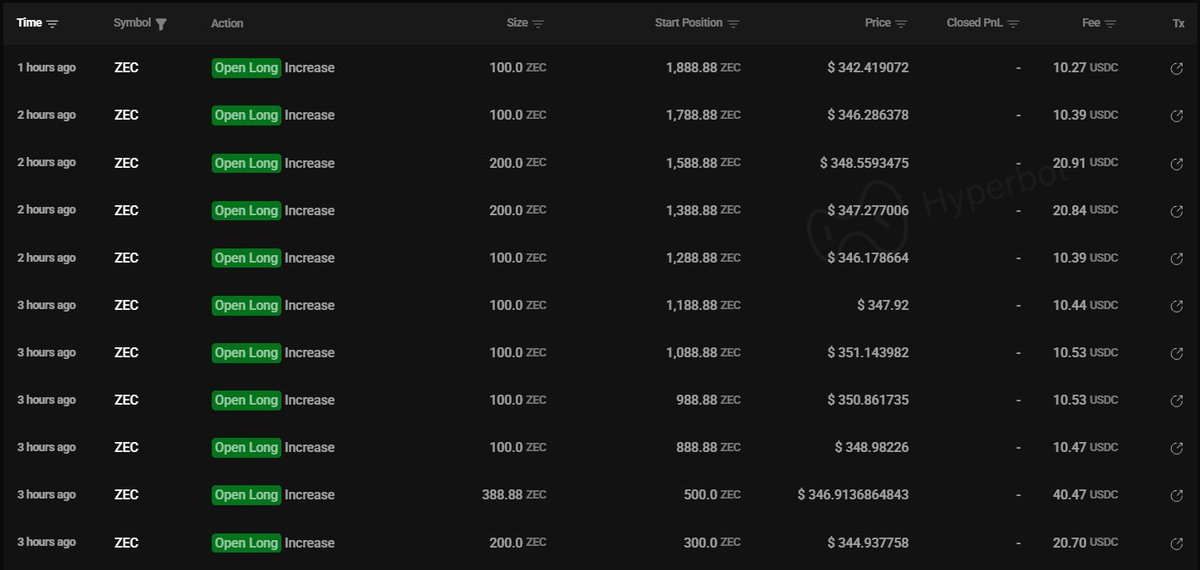Click the Open Long badge on the 388.88 ZEC row
Image resolution: width=1200 pixels, height=570 pixels.
(x=246, y=495)
